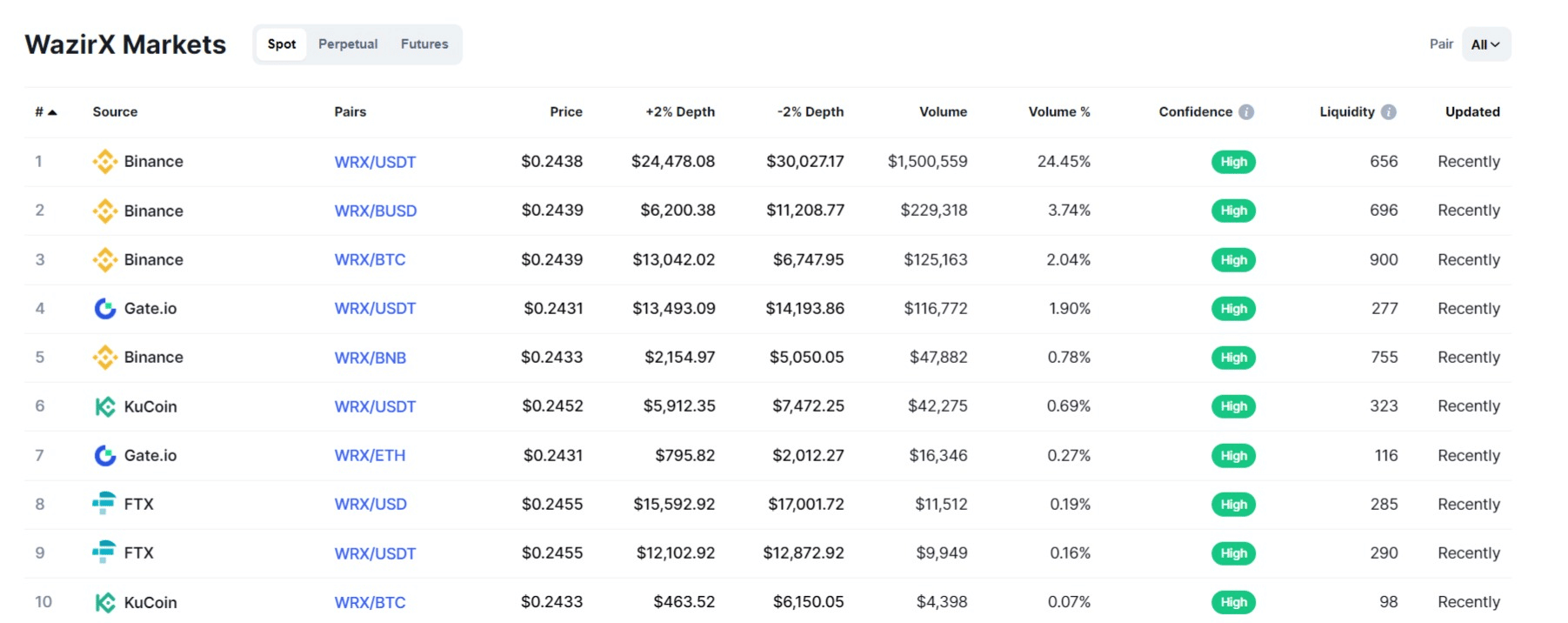Sort the table by Price header
The height and width of the screenshot is (623, 1568).
[x=565, y=112]
